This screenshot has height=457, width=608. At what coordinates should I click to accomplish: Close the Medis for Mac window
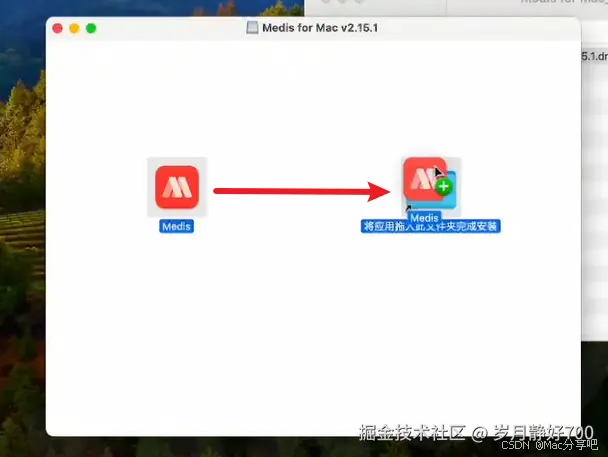(x=57, y=28)
